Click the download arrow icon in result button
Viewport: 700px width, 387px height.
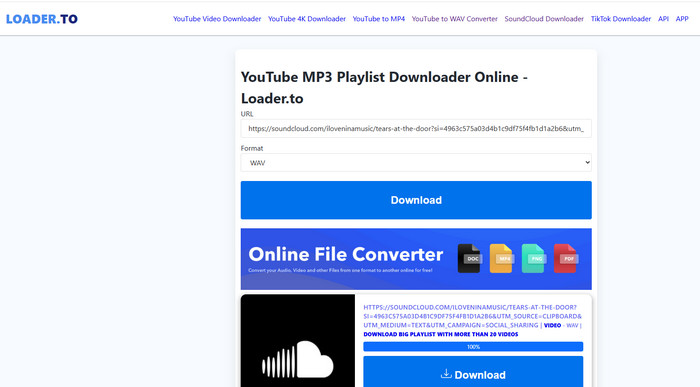coord(446,374)
